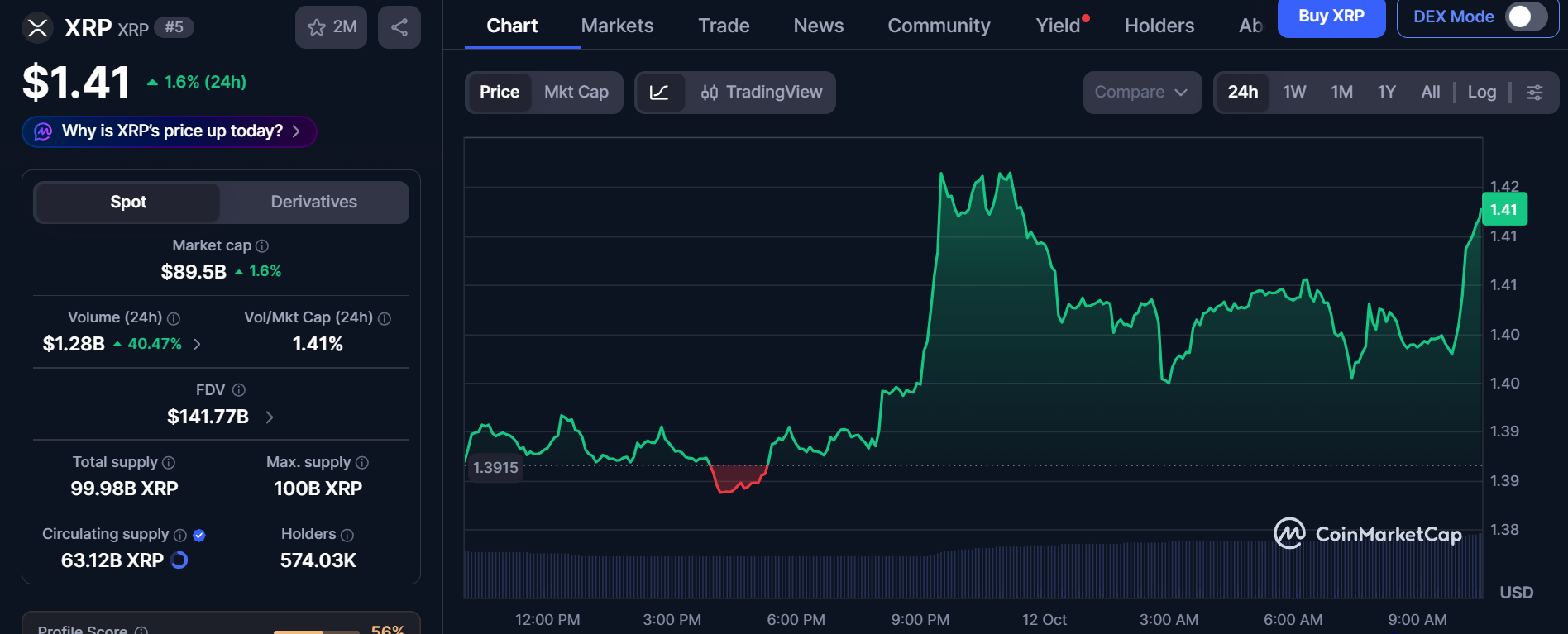The height and width of the screenshot is (634, 1568).
Task: Switch to TradingView chart
Action: point(761,92)
